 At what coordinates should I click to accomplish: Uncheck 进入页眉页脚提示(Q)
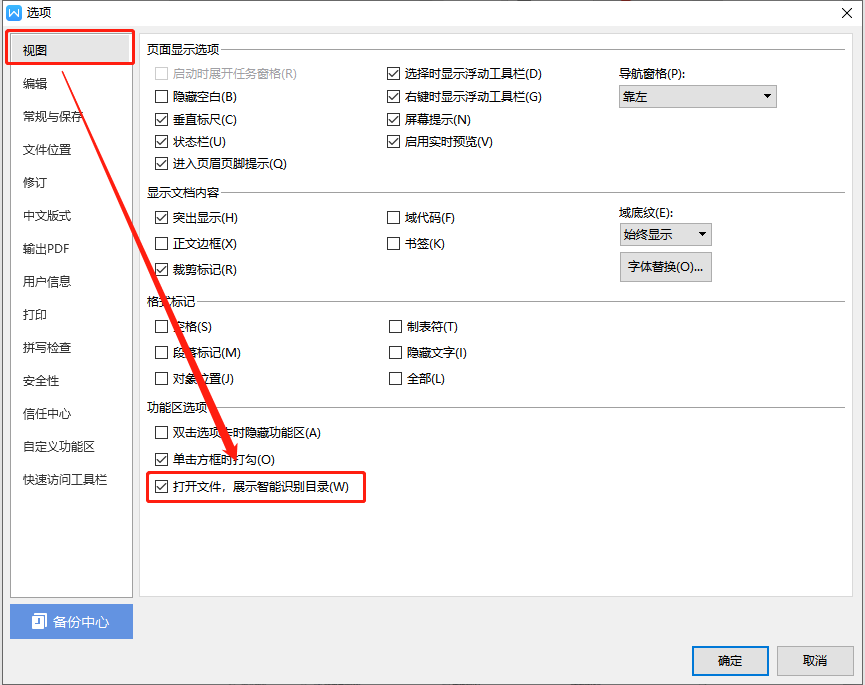click(162, 164)
